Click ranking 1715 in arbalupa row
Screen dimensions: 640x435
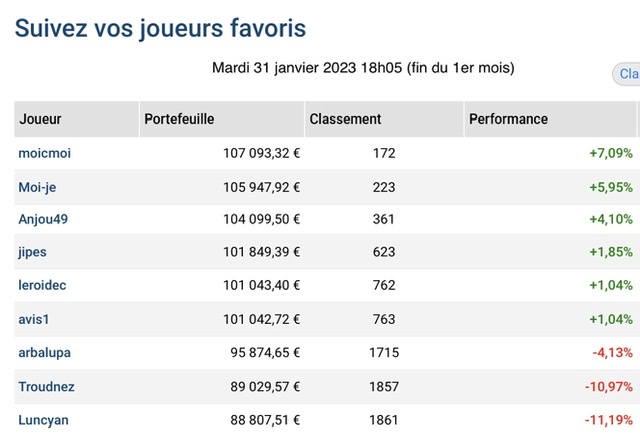[384, 353]
